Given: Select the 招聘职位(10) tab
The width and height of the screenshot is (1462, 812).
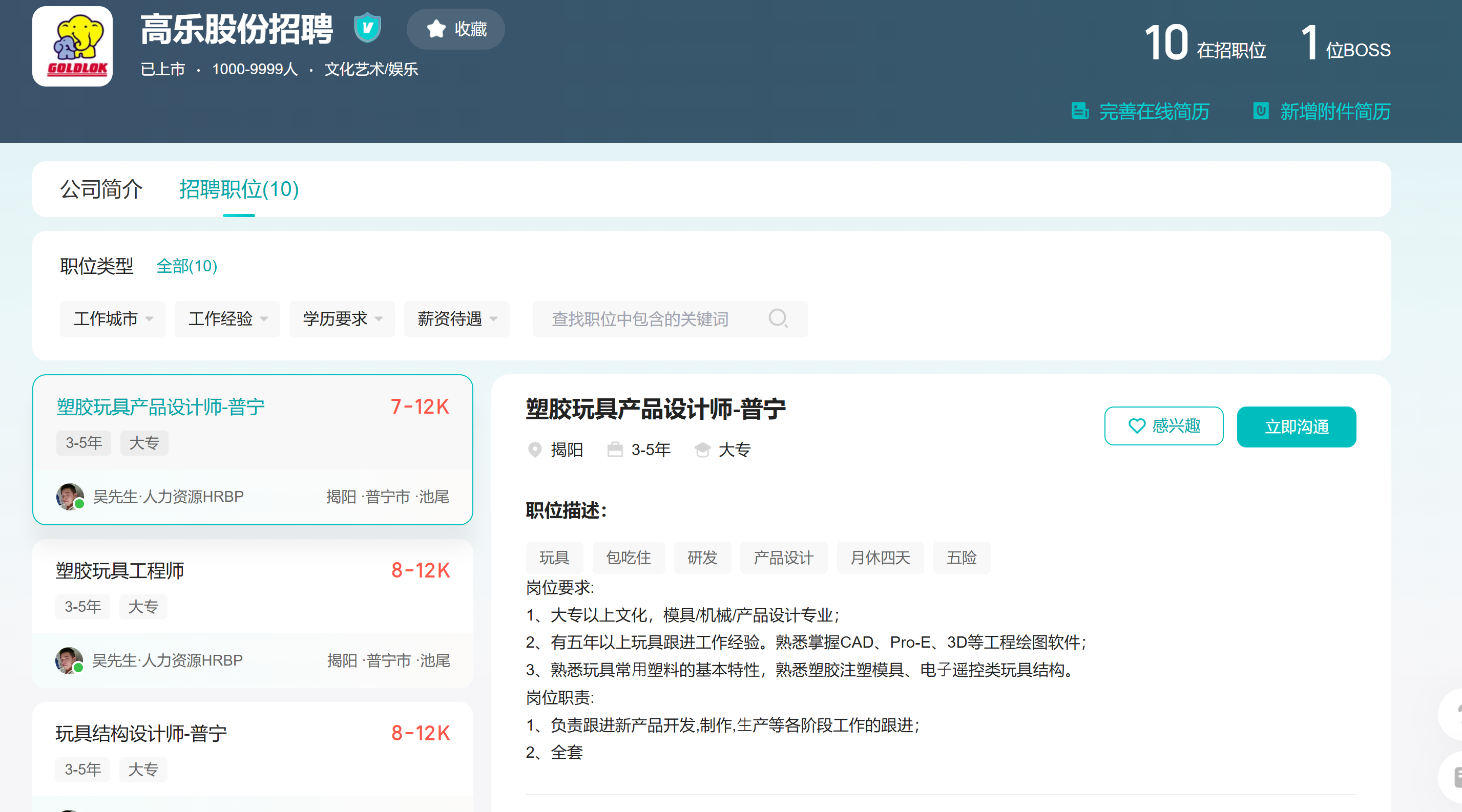Looking at the screenshot, I should 239,189.
